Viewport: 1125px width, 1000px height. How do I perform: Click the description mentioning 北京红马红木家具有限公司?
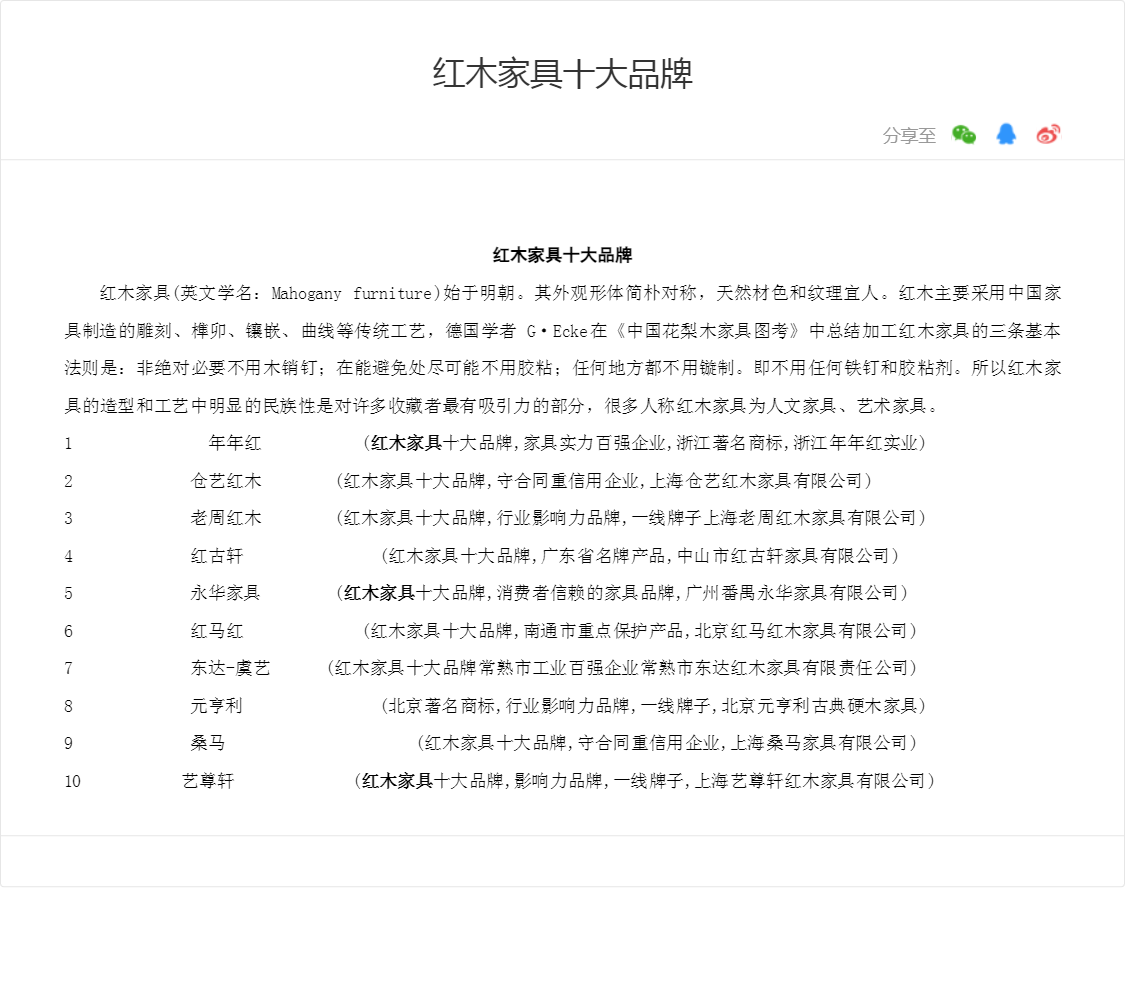[x=640, y=631]
